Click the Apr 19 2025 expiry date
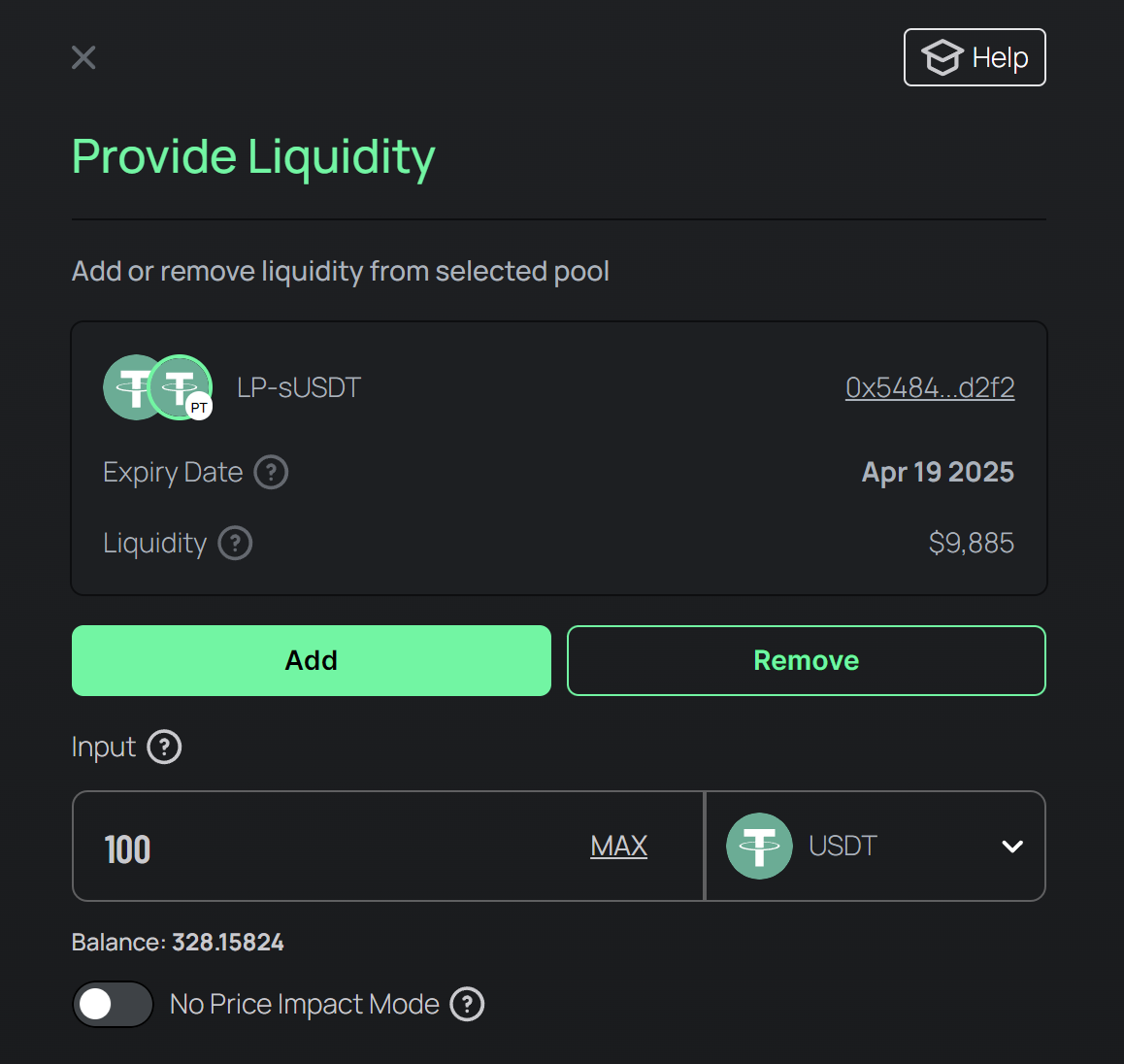Screen dimensions: 1124x1064 pyautogui.click(x=937, y=473)
